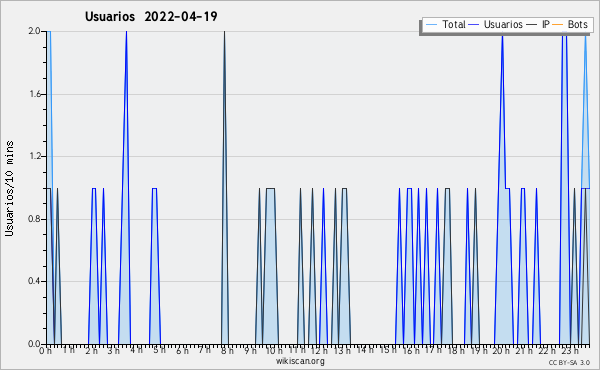The image size is (600, 370).
Task: Click the 14 h x-axis label
Action: point(365,350)
